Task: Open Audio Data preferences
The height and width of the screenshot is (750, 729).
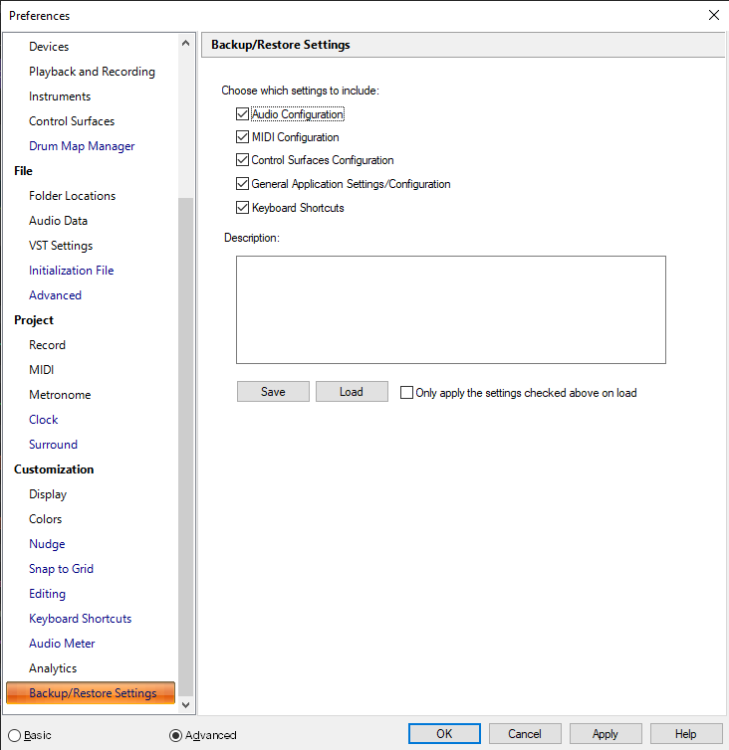Action: [58, 221]
